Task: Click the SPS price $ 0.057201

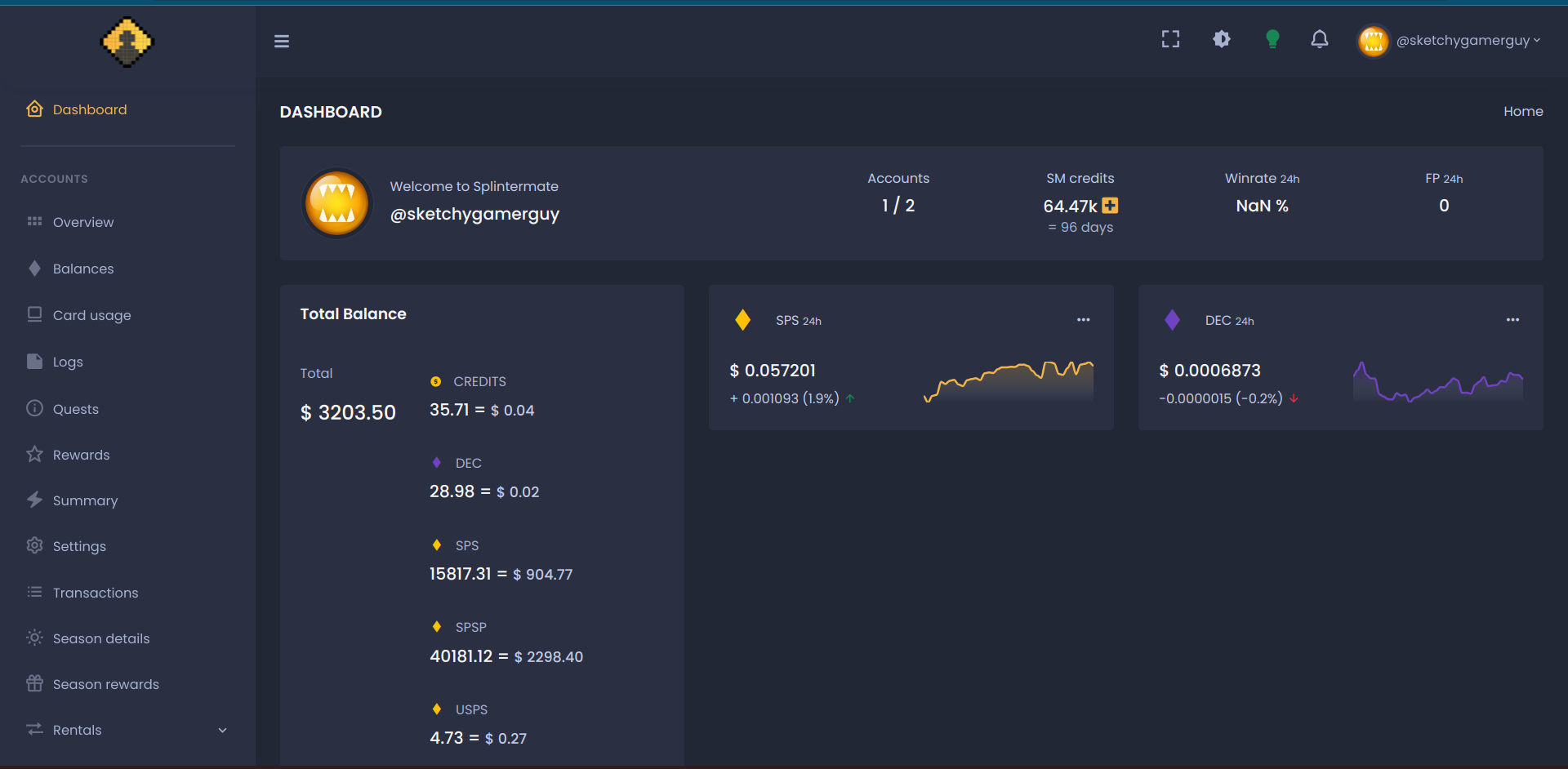Action: 773,371
